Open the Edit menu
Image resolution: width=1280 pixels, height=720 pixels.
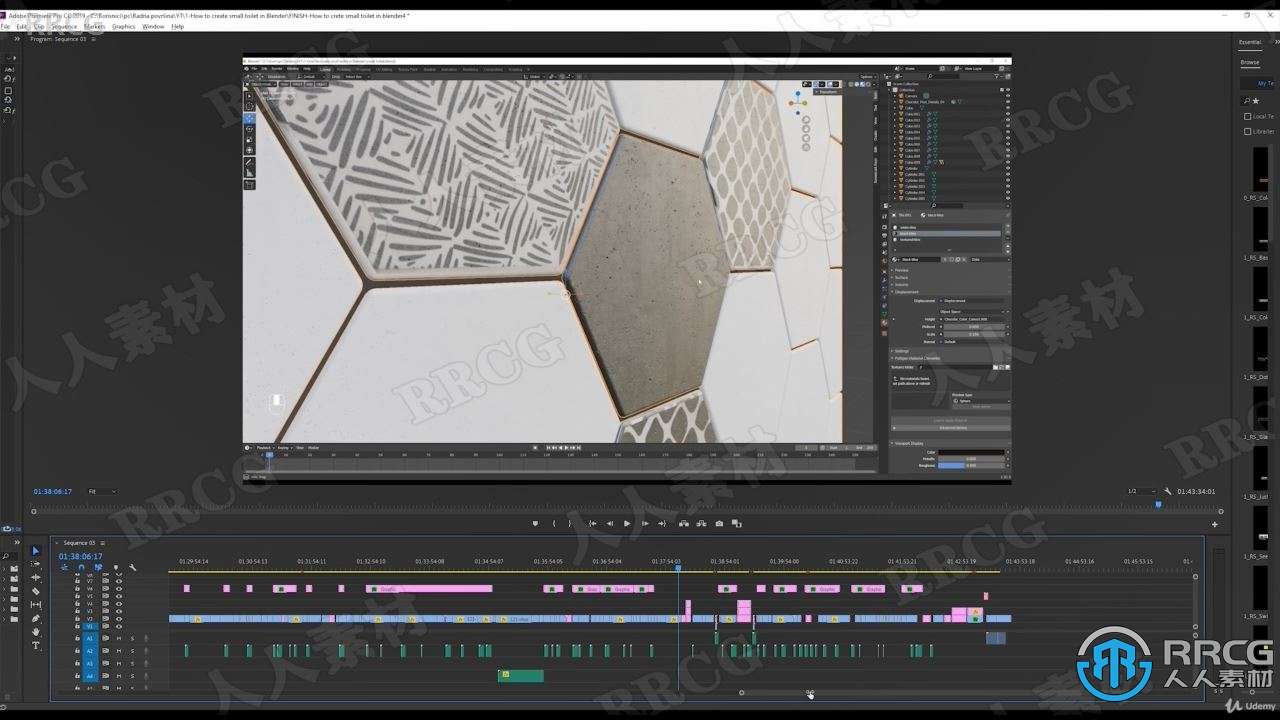pos(21,26)
